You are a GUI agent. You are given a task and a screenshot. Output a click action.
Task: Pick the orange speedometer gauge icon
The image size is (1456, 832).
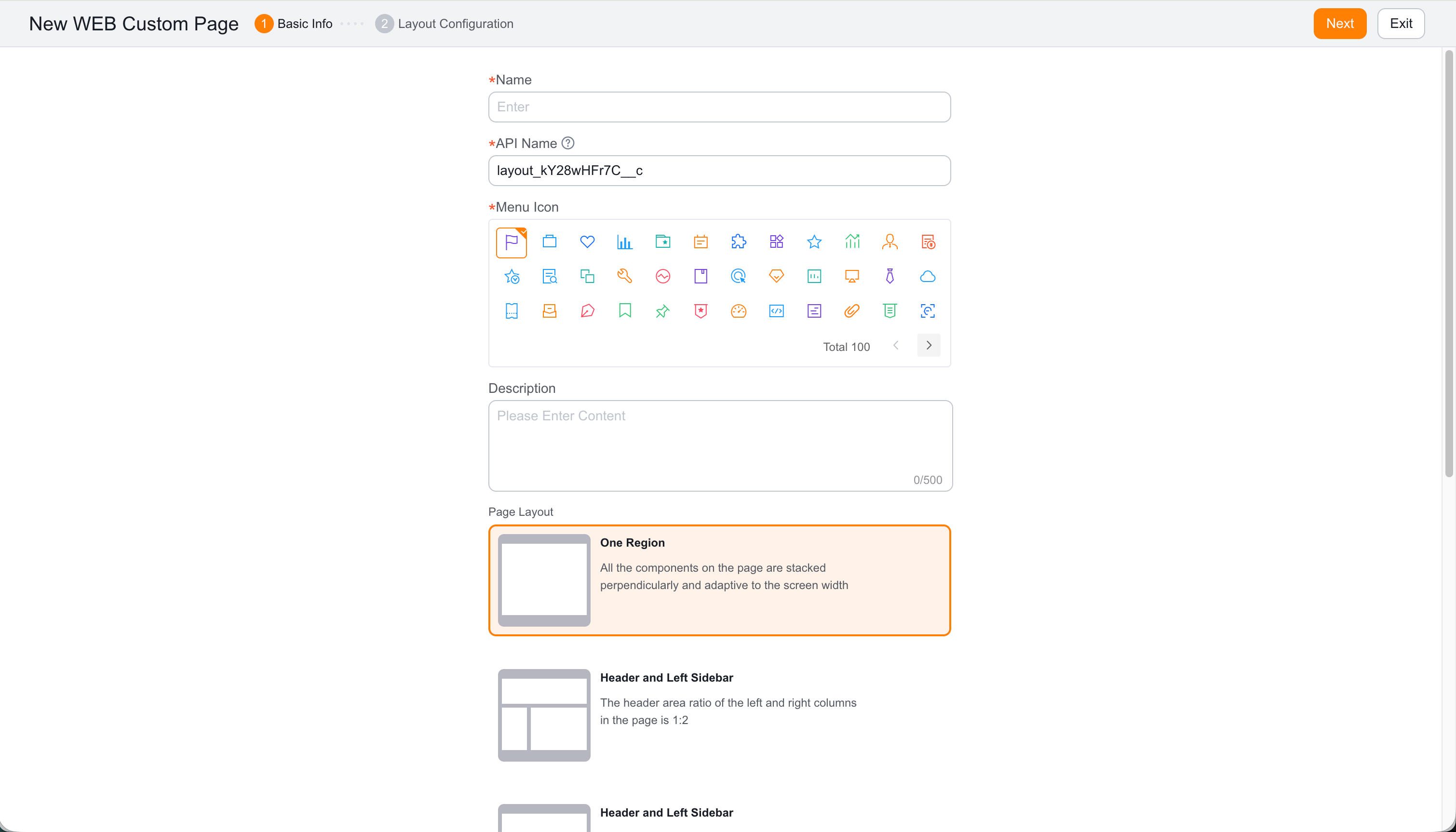point(738,311)
